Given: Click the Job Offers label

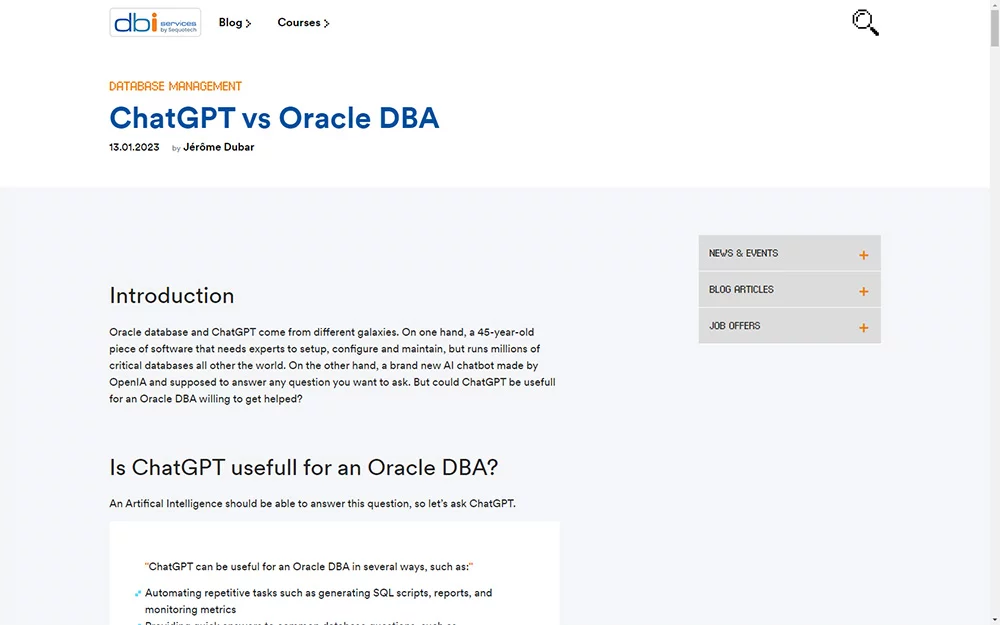Looking at the screenshot, I should [x=735, y=326].
